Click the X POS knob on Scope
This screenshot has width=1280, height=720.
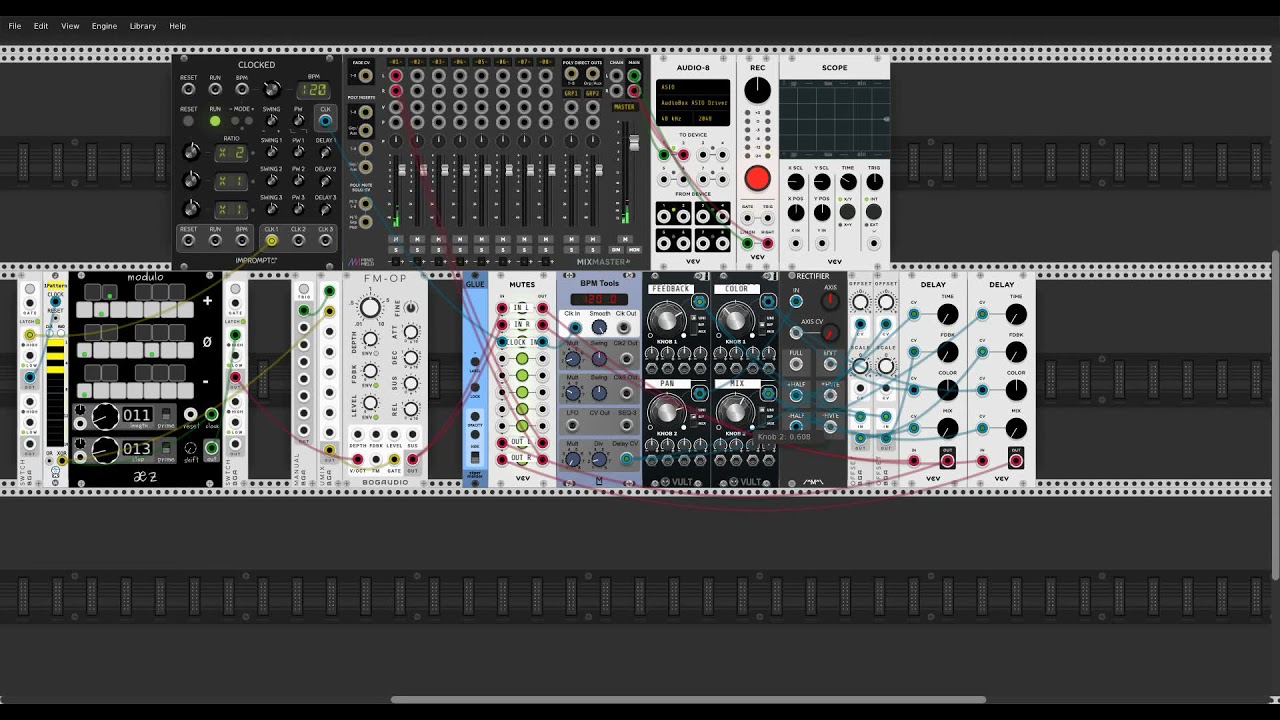click(796, 212)
